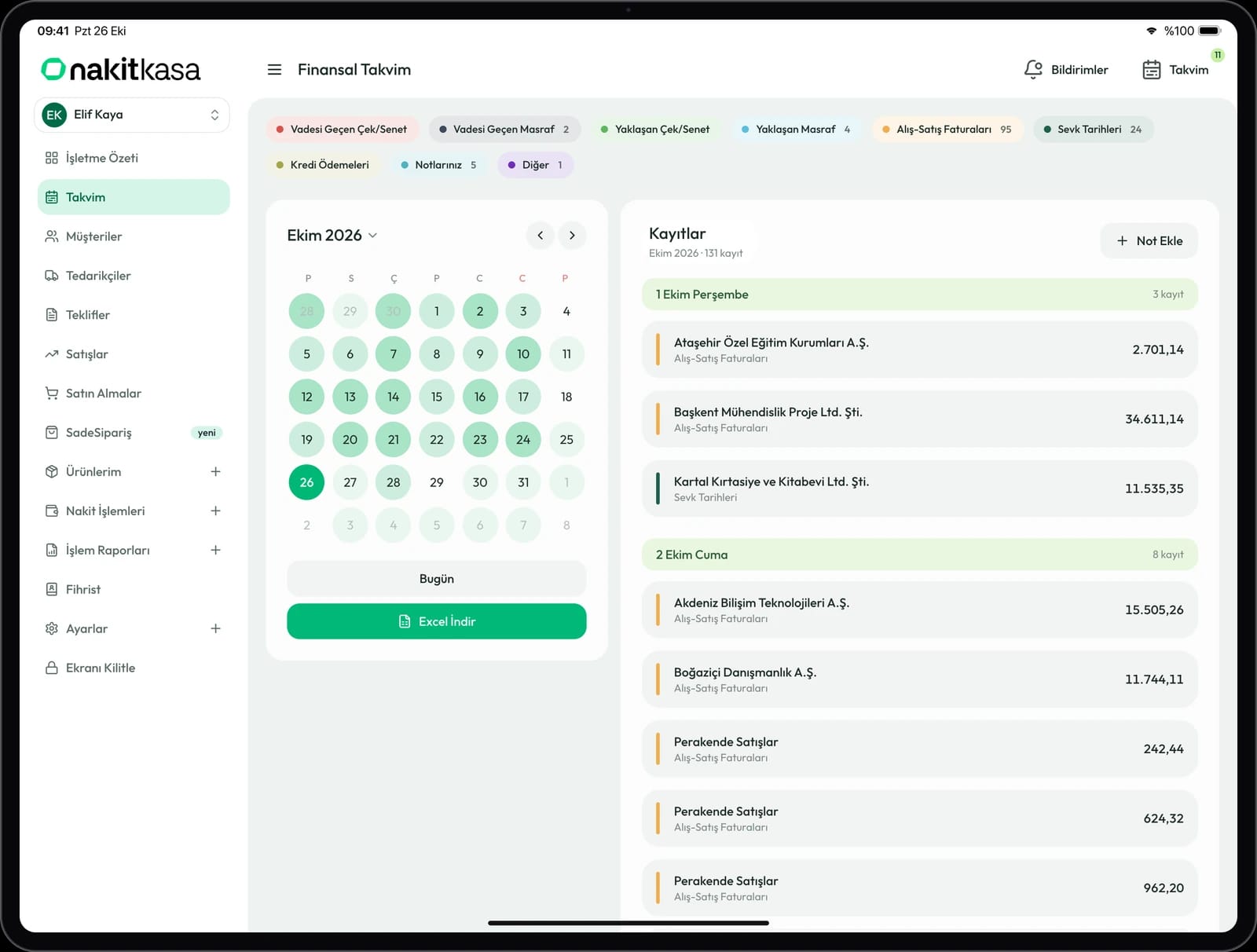Toggle the Notlarınız filter chip
Screen dimensions: 1257x952
(x=438, y=165)
